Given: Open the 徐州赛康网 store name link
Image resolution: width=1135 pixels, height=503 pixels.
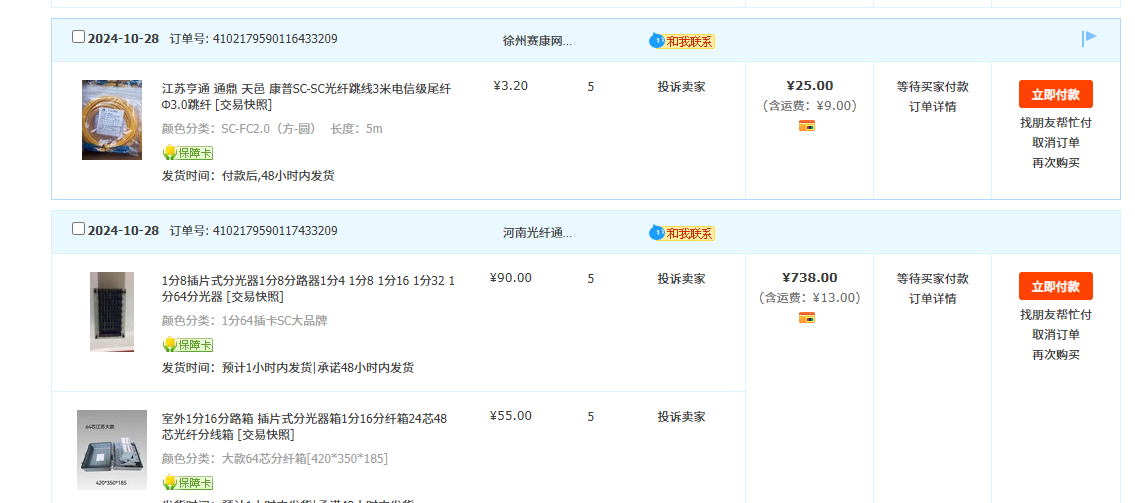Looking at the screenshot, I should click(x=537, y=41).
